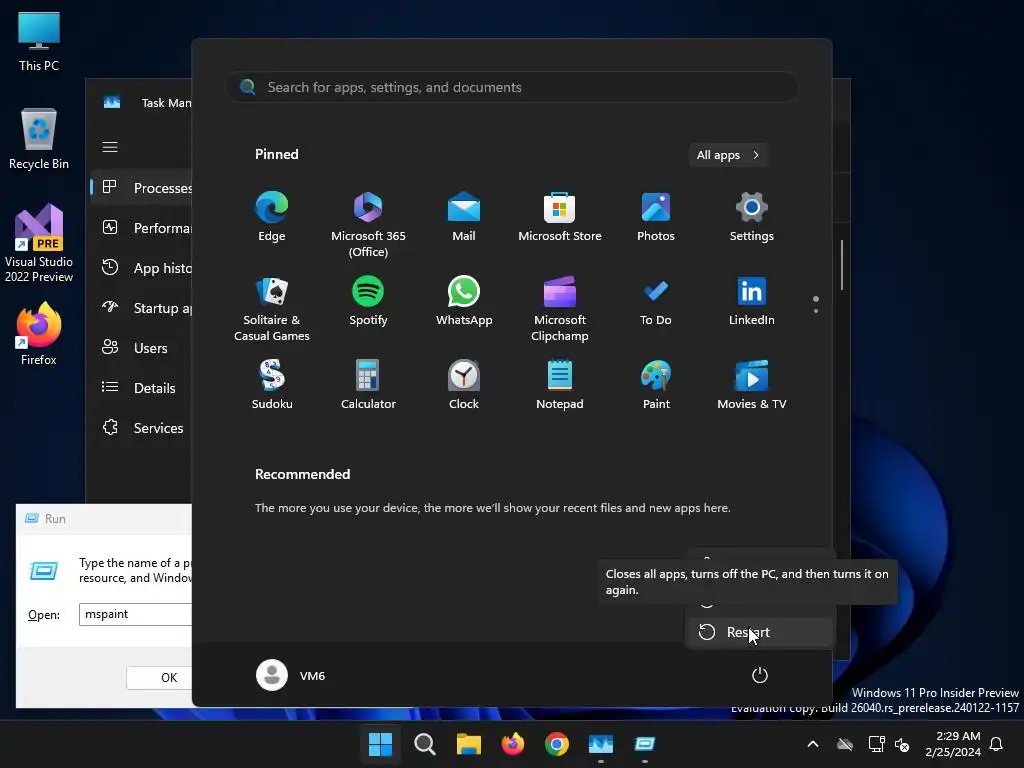Open Movies & TV app
The height and width of the screenshot is (768, 1024).
752,385
